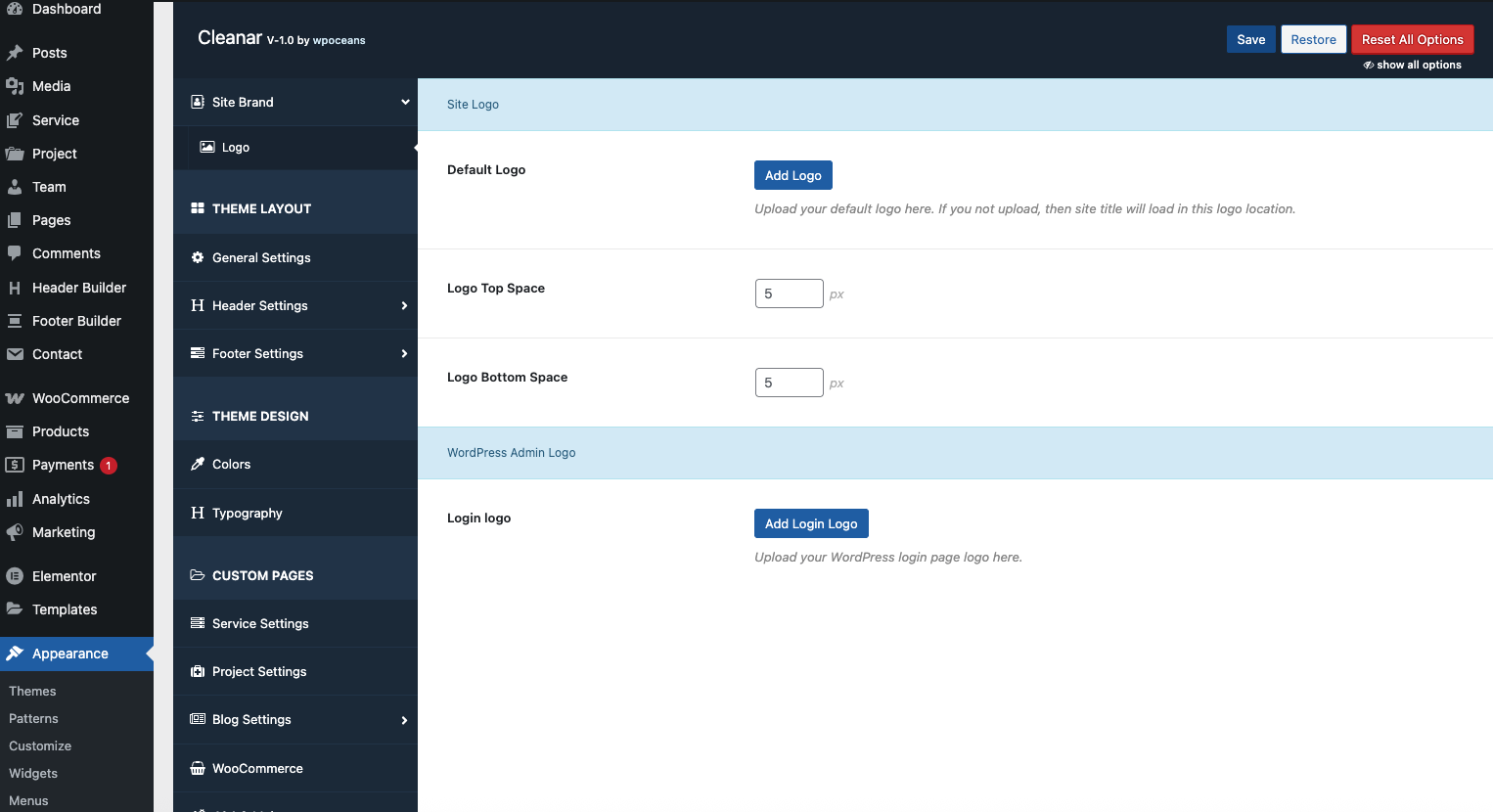Screen dimensions: 1493x812
Task: Collapse the Site Brand section arrow
Action: coord(405,103)
